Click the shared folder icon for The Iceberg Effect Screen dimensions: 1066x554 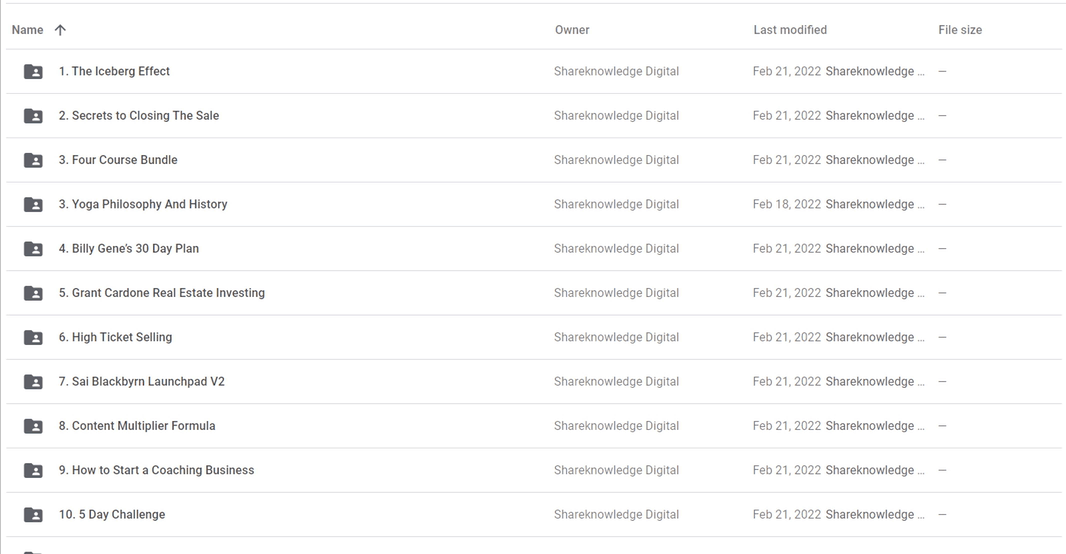(x=33, y=71)
